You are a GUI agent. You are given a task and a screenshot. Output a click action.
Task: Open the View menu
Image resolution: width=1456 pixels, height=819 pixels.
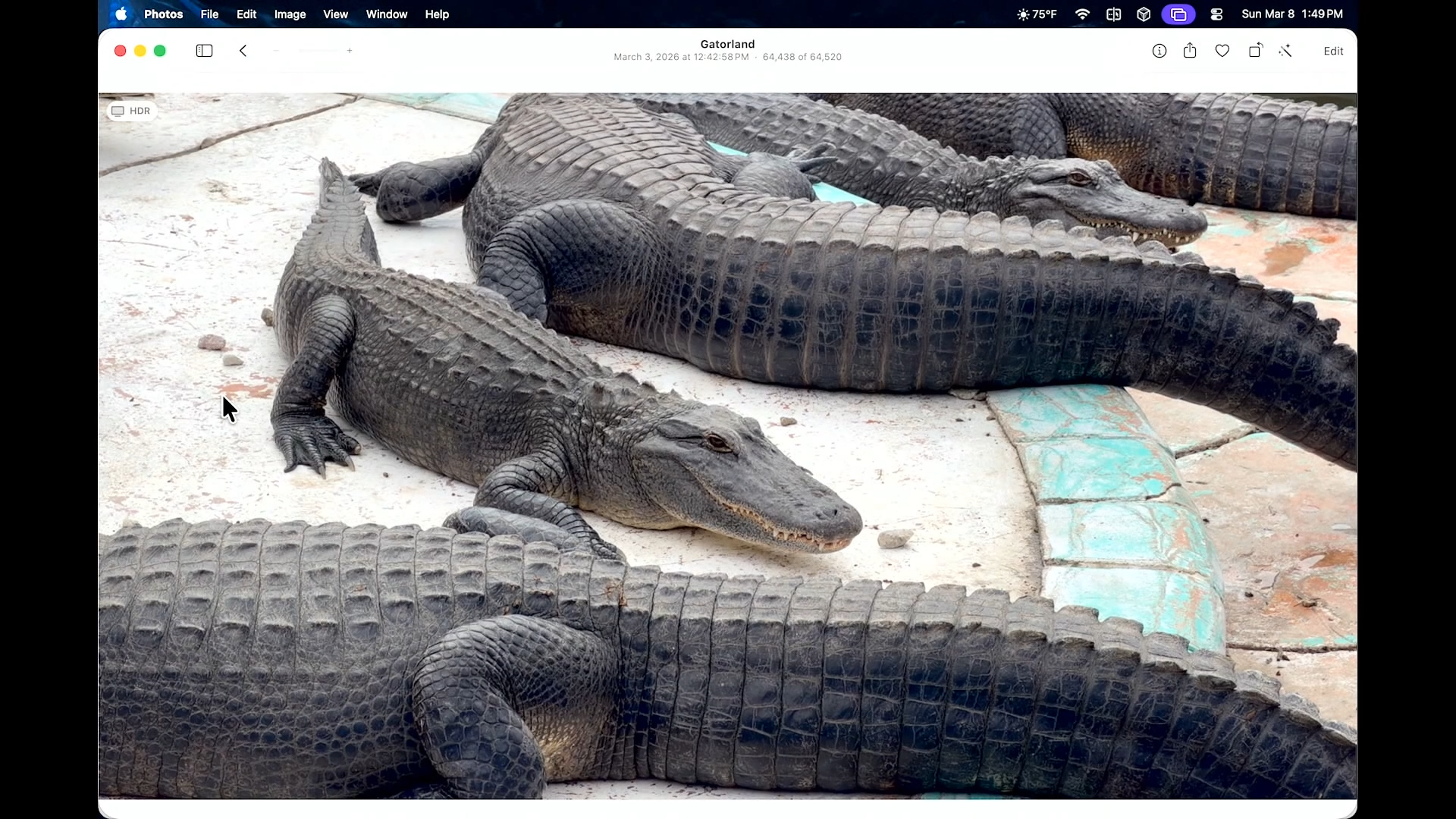click(335, 14)
